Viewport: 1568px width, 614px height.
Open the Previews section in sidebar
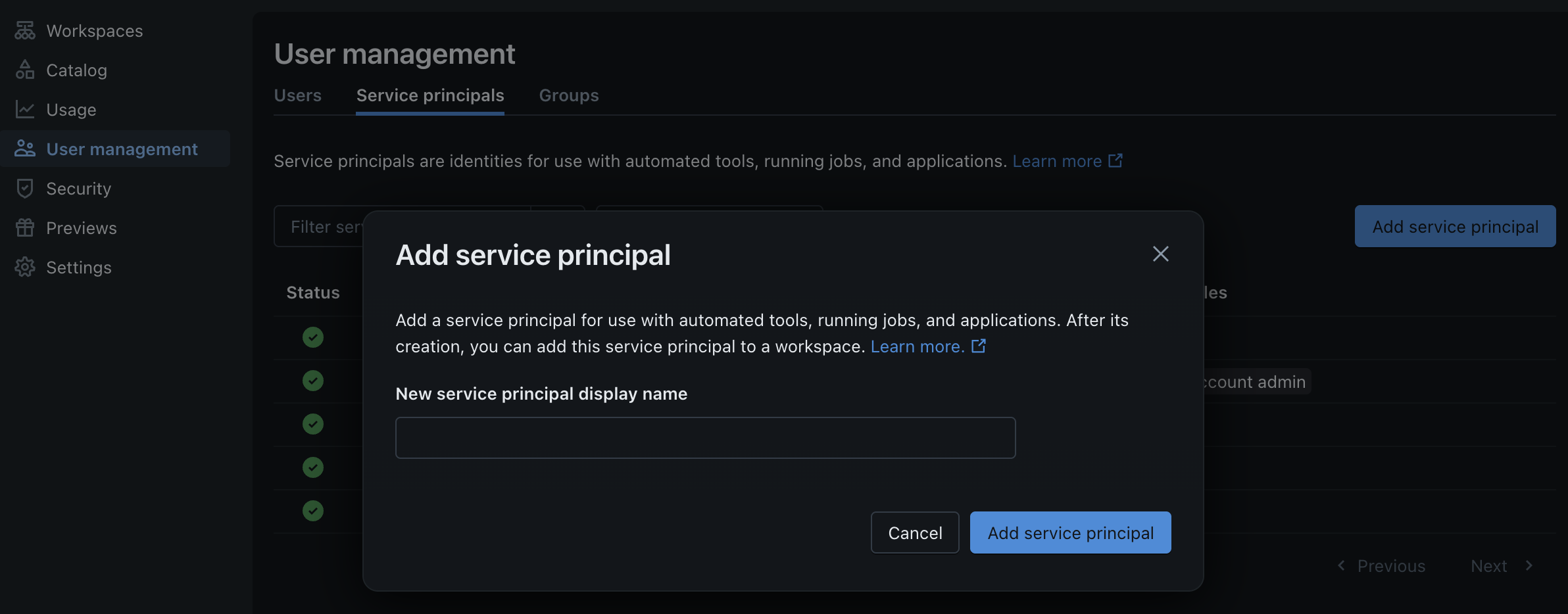pos(81,227)
